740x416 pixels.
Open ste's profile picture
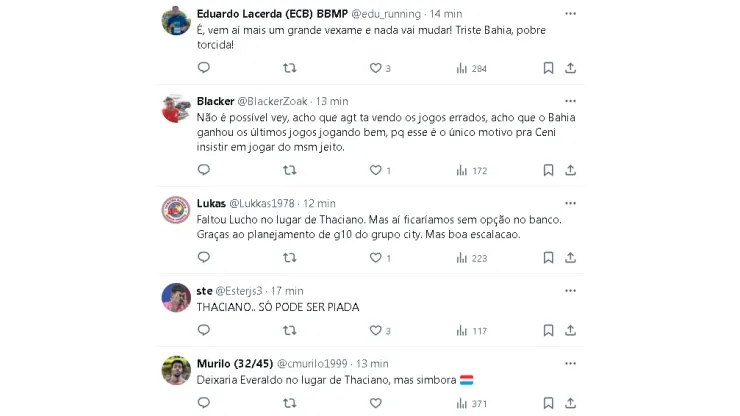pyautogui.click(x=176, y=297)
